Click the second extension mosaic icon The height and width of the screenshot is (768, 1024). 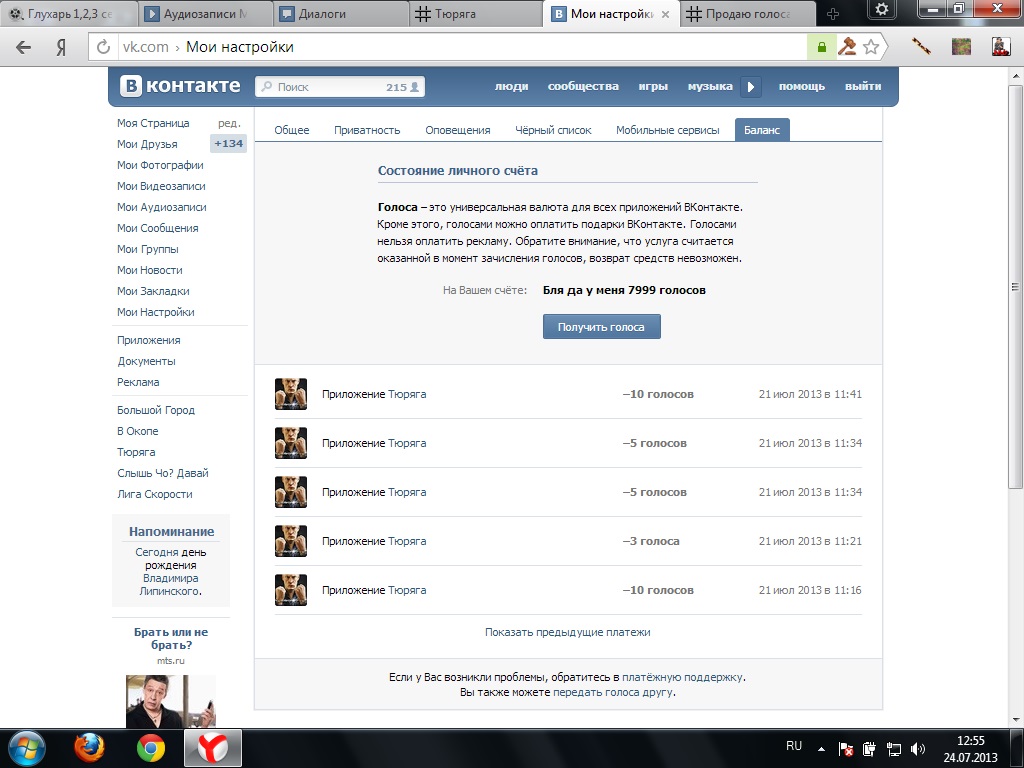click(961, 46)
